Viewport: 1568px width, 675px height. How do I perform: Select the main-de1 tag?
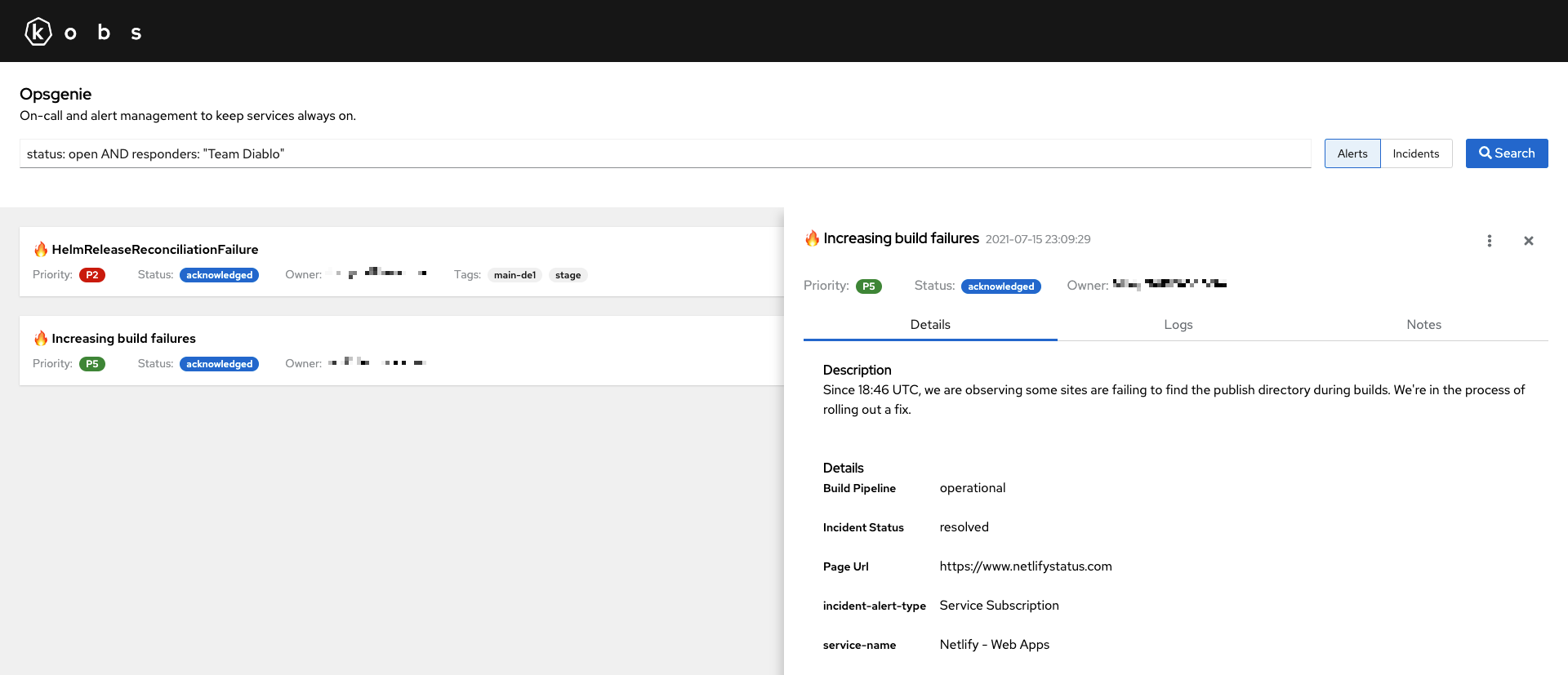515,275
